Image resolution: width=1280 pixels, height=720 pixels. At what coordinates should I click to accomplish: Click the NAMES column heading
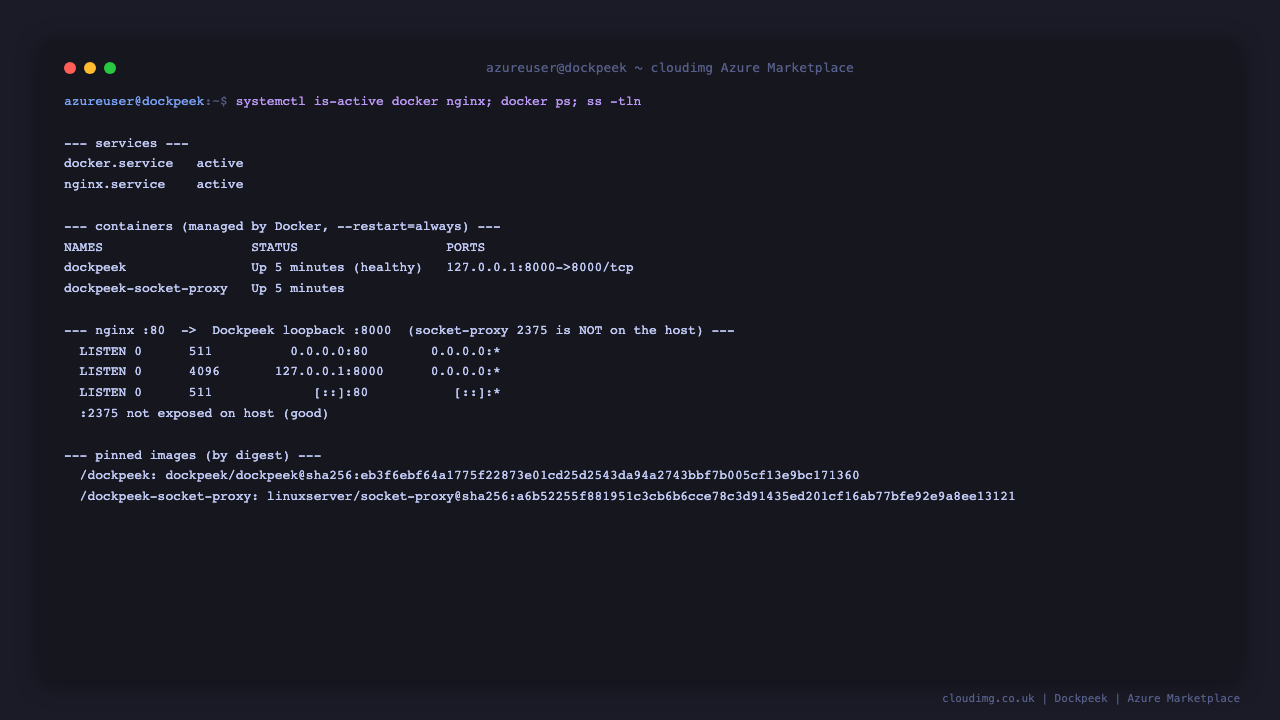tap(83, 247)
